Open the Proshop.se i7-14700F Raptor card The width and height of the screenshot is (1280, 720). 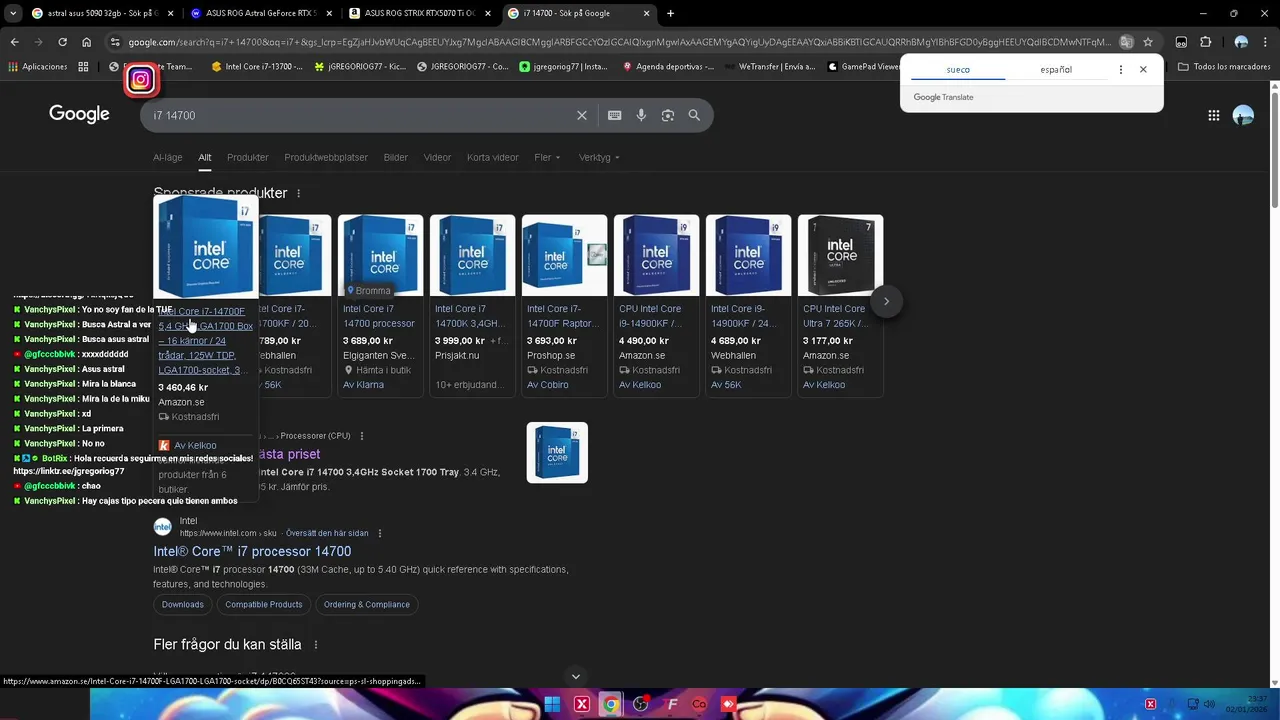pyautogui.click(x=564, y=305)
